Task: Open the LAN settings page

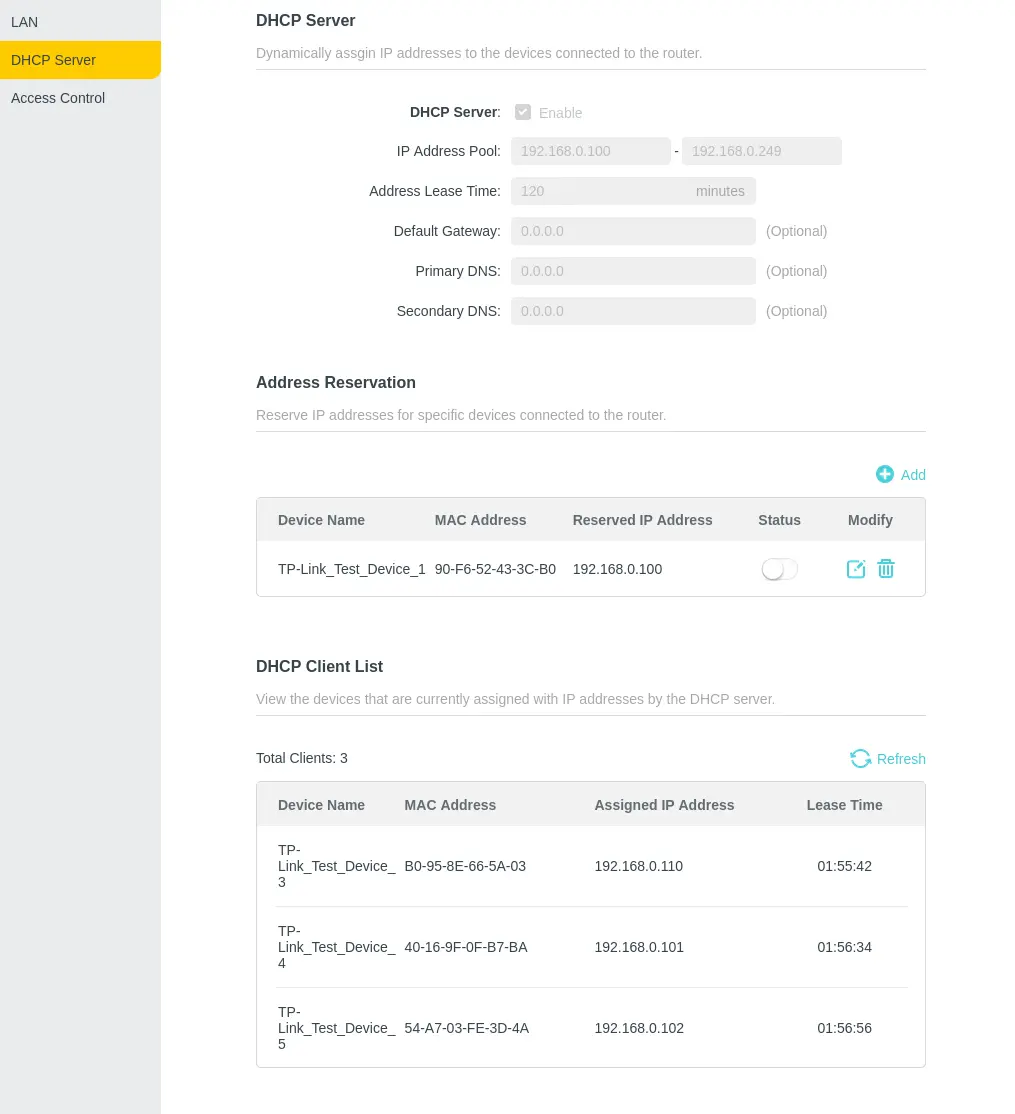Action: click(25, 22)
